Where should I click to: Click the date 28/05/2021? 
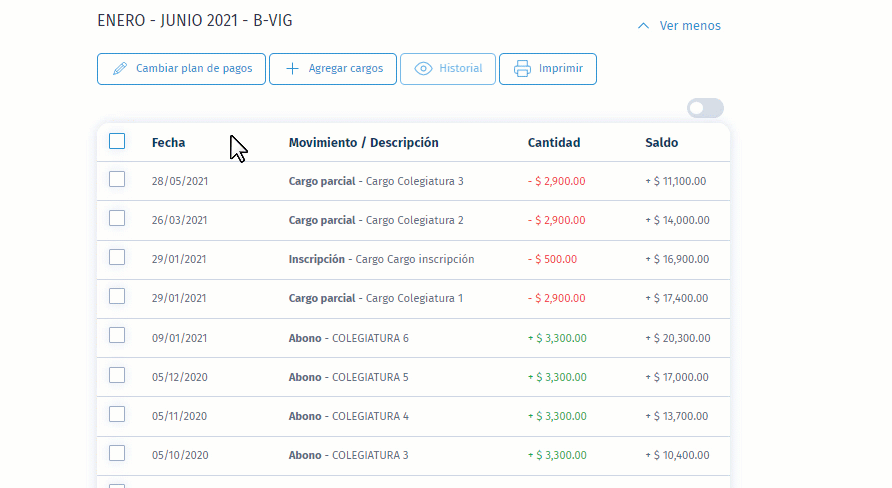(x=180, y=181)
